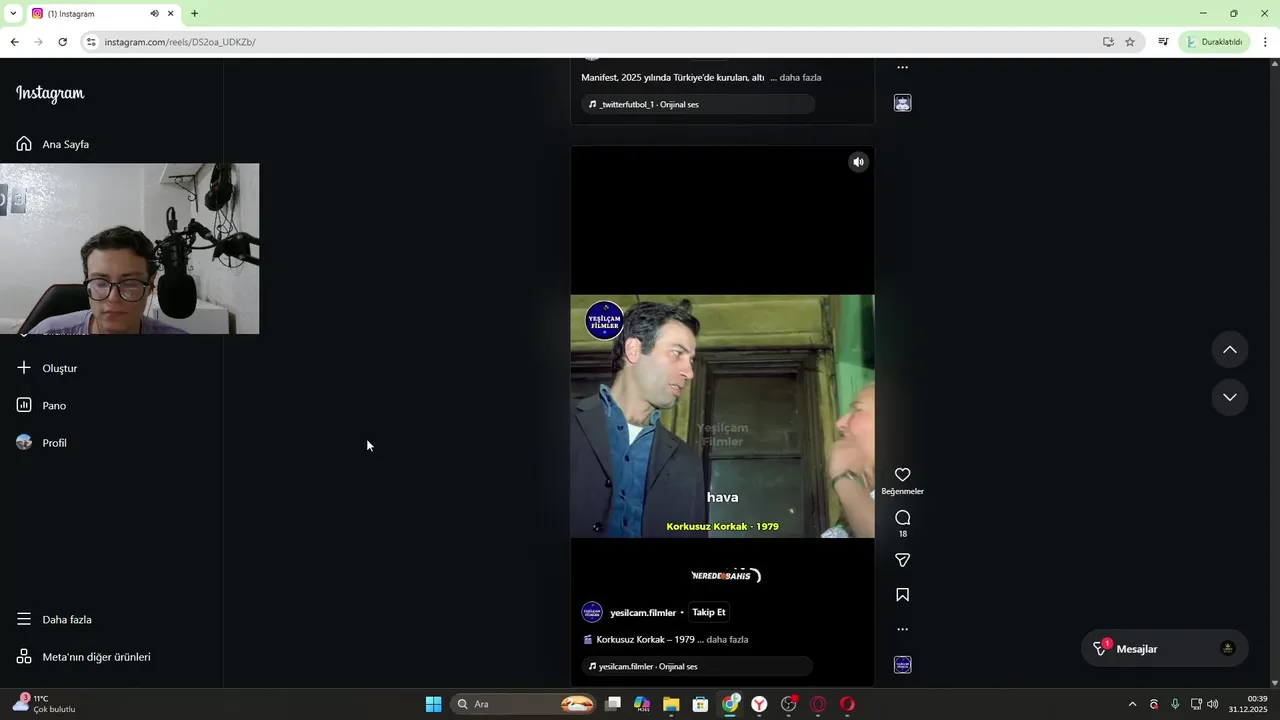Bookmark this page with the star
1280x720 pixels.
point(1130,42)
